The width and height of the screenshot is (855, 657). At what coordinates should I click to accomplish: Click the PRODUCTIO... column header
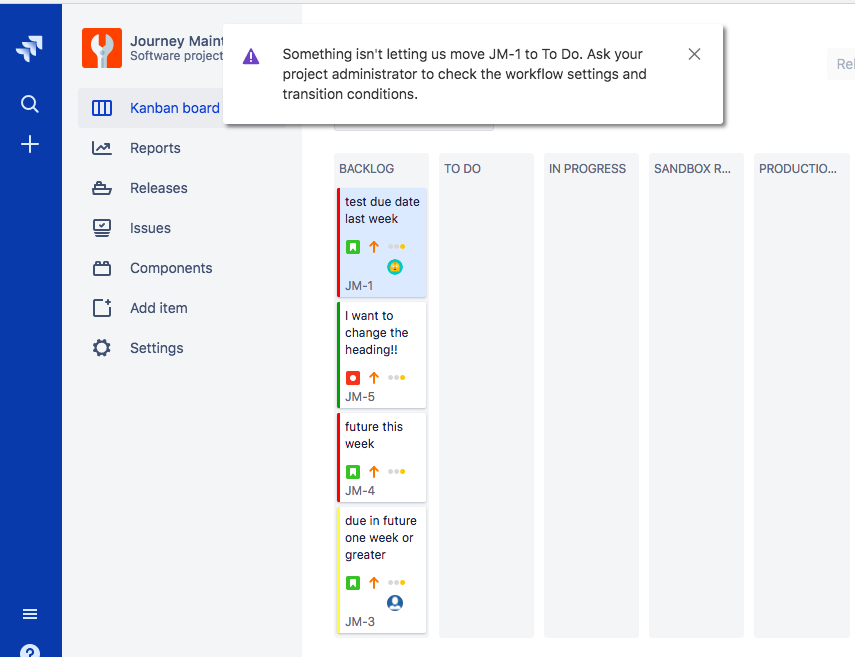[797, 169]
